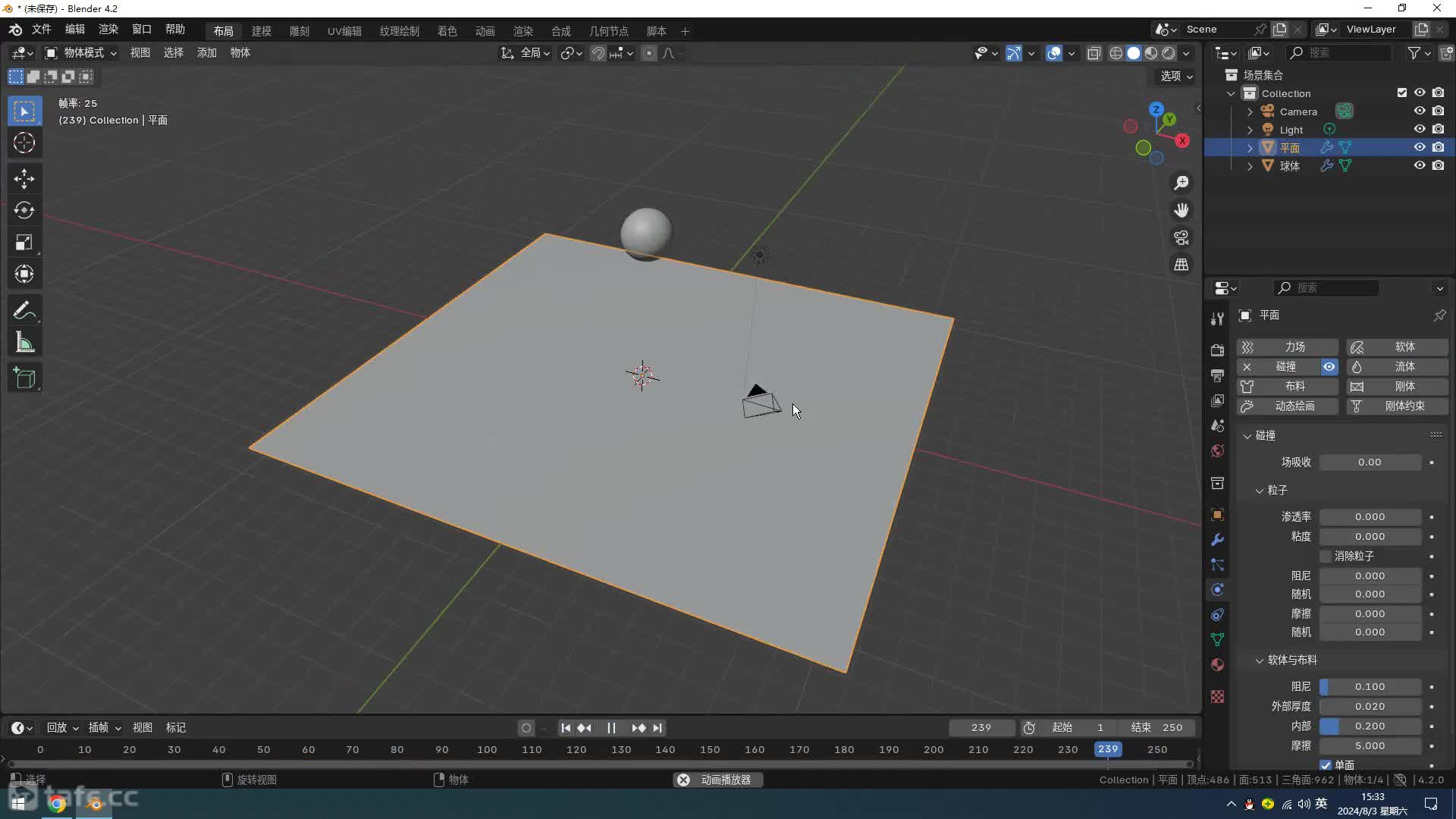Select the Scale tool
Image resolution: width=1456 pixels, height=819 pixels.
pos(24,243)
